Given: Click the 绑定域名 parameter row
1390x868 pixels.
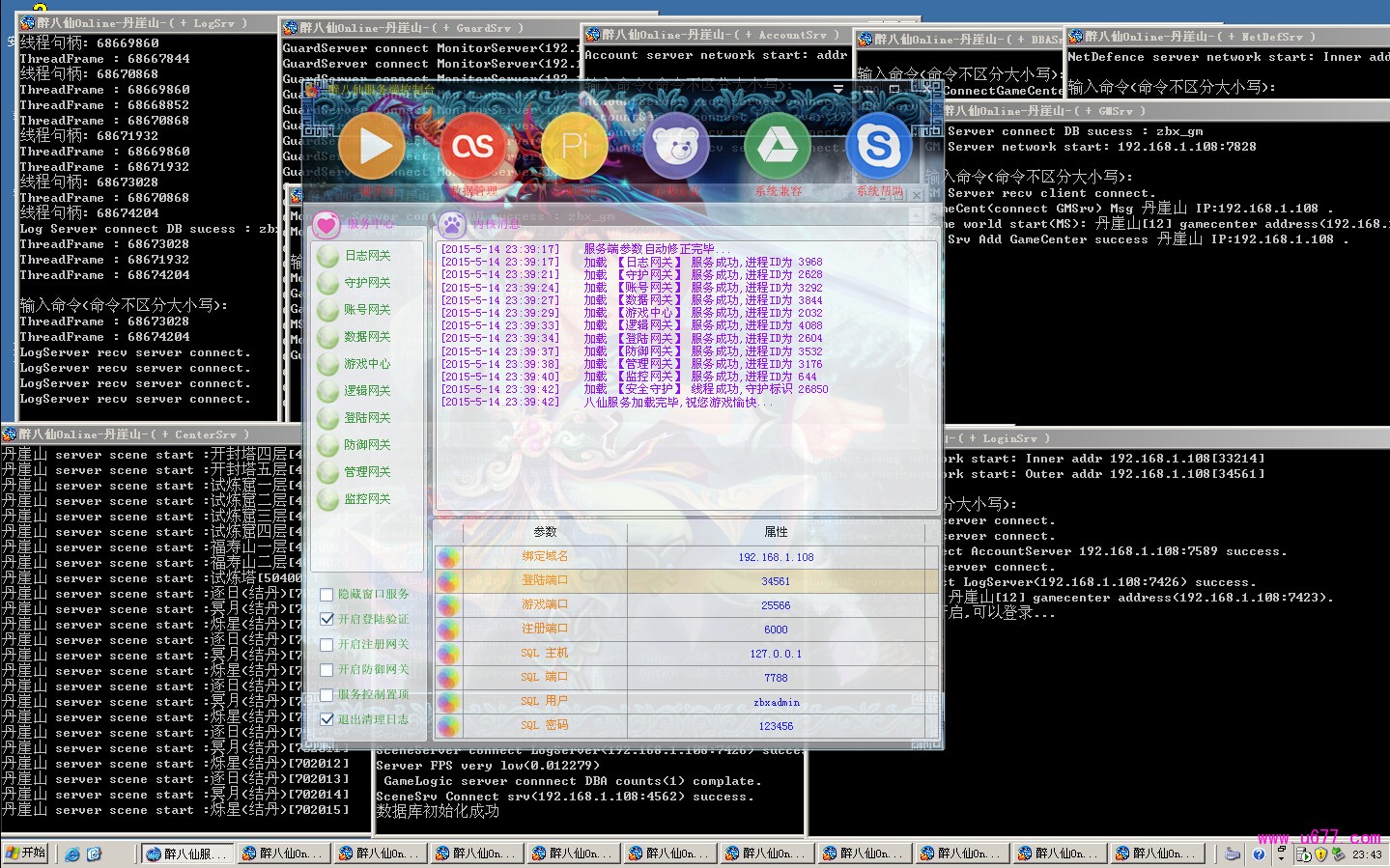Looking at the screenshot, I should tap(545, 557).
